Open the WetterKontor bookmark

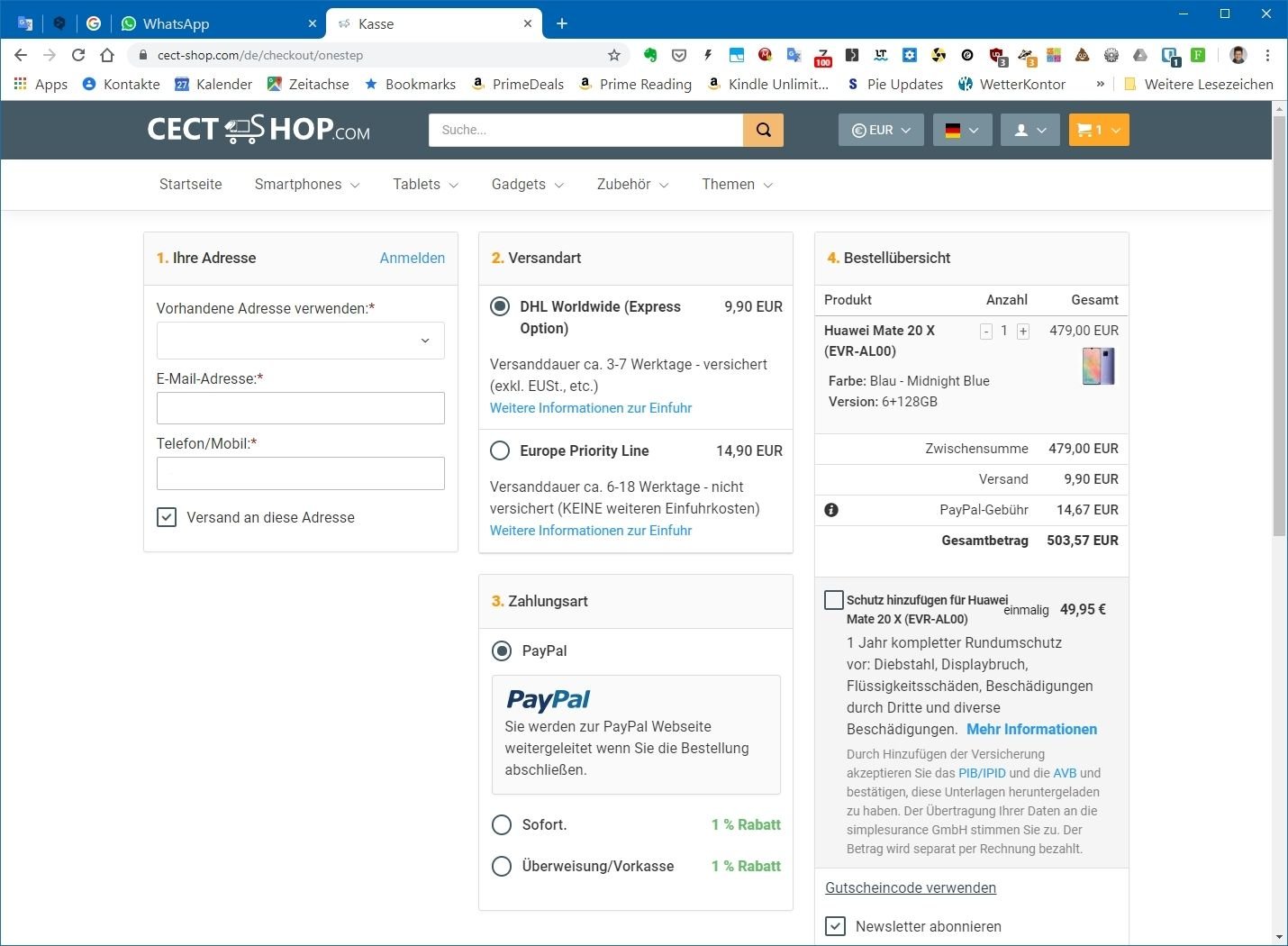coord(1011,84)
